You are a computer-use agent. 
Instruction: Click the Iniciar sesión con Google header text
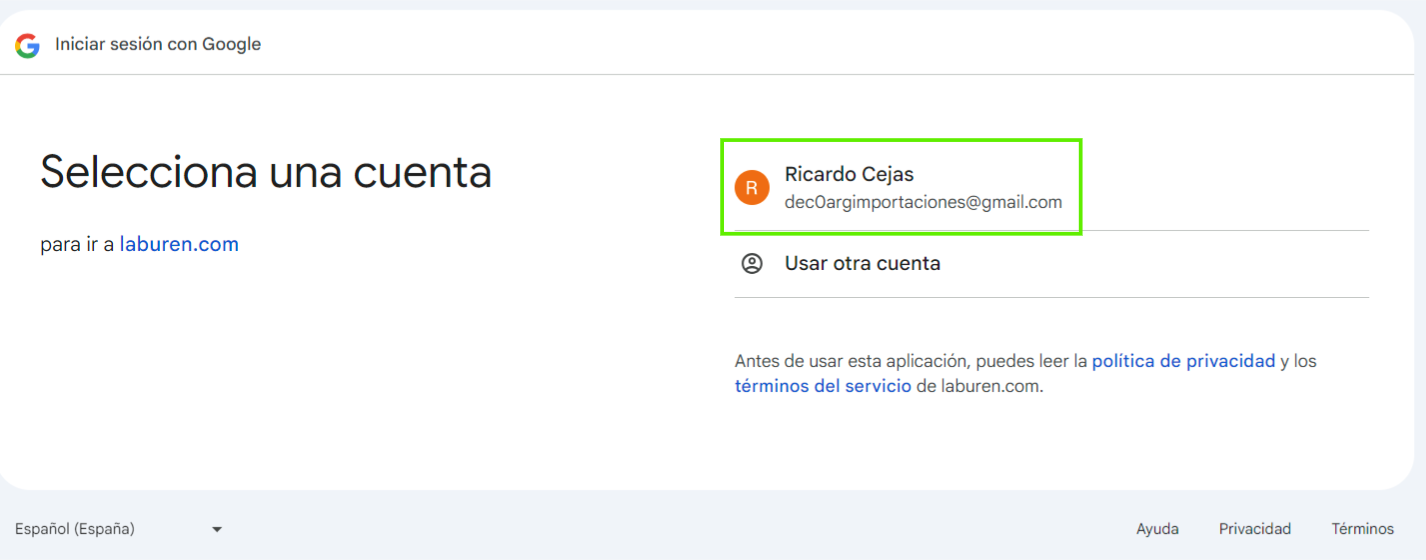158,44
